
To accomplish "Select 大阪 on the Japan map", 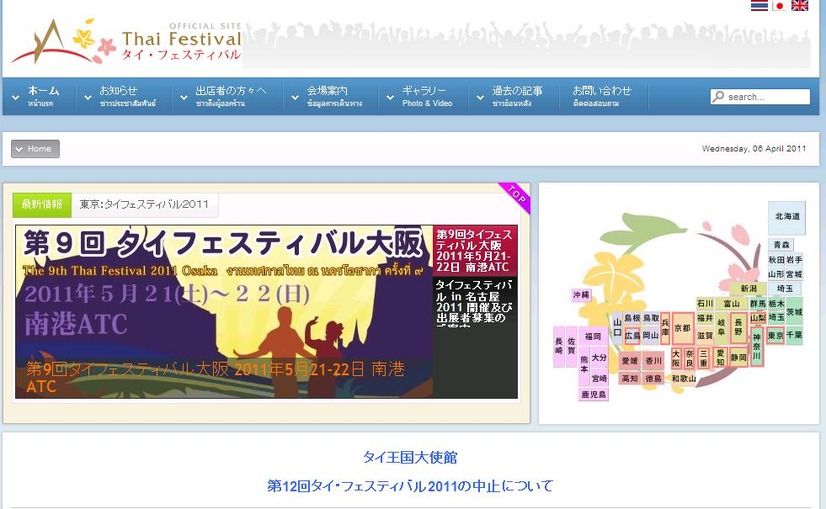I will (676, 358).
